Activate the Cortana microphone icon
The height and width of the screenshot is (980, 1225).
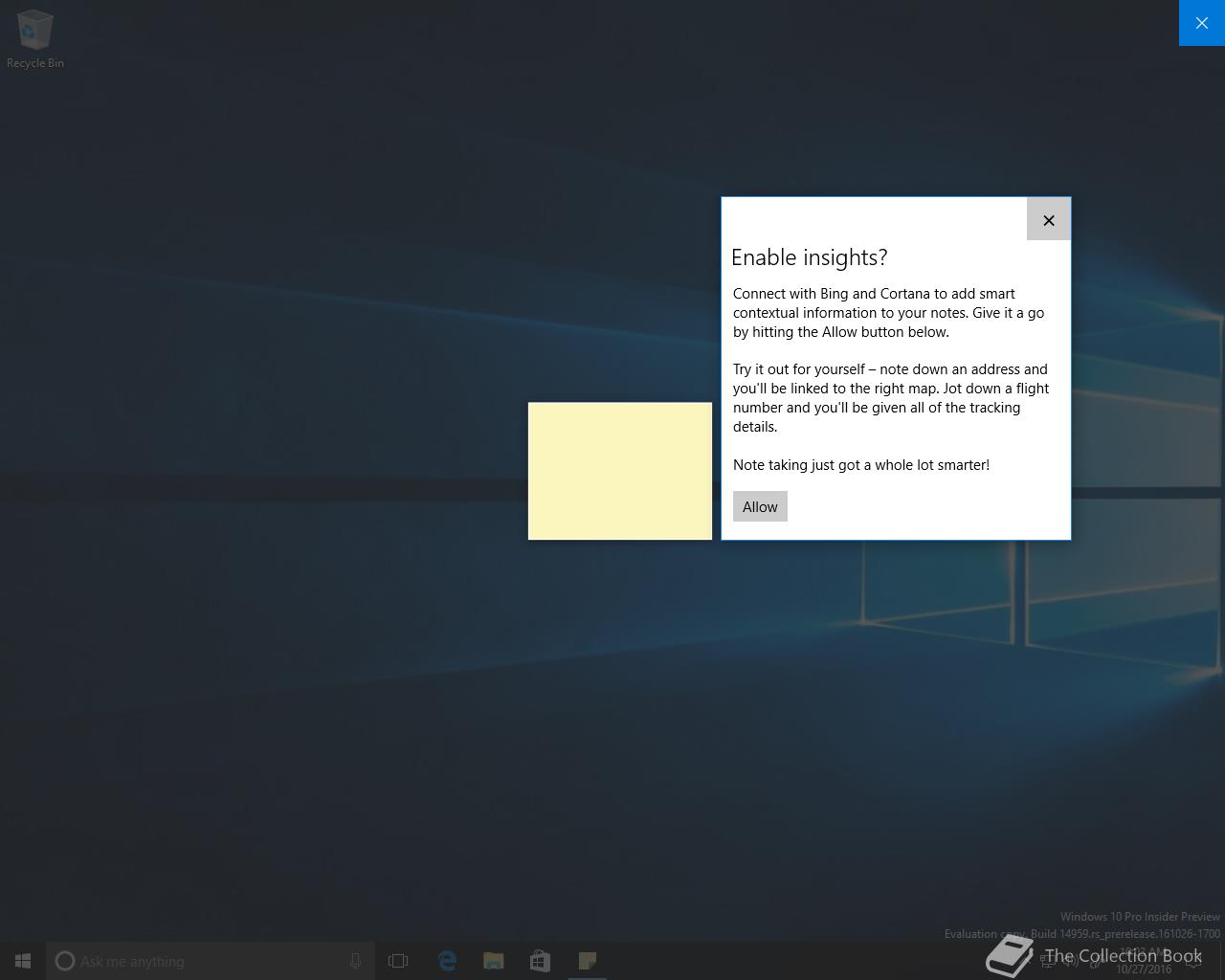click(355, 961)
